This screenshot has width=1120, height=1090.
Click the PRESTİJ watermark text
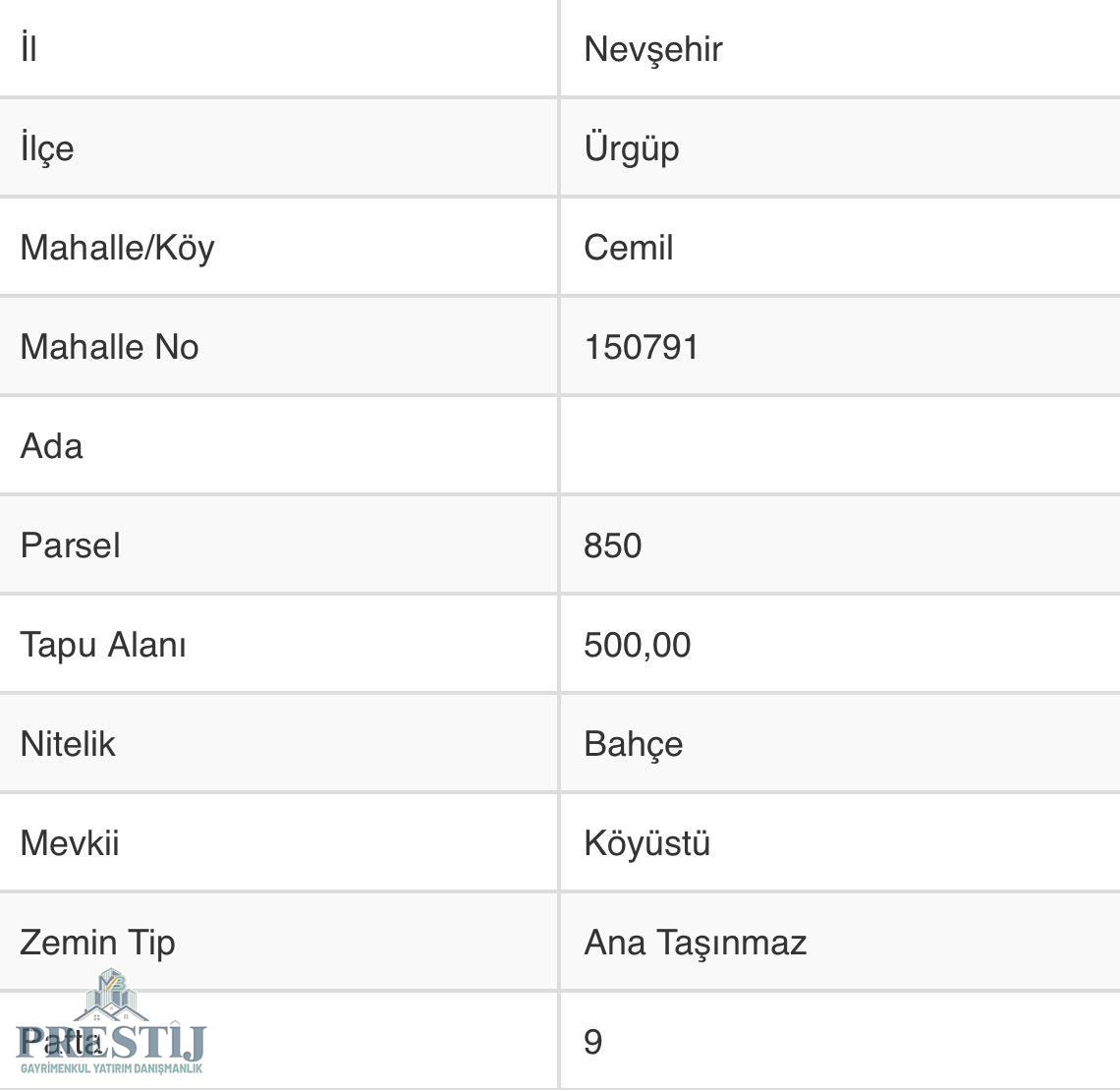(x=111, y=1042)
